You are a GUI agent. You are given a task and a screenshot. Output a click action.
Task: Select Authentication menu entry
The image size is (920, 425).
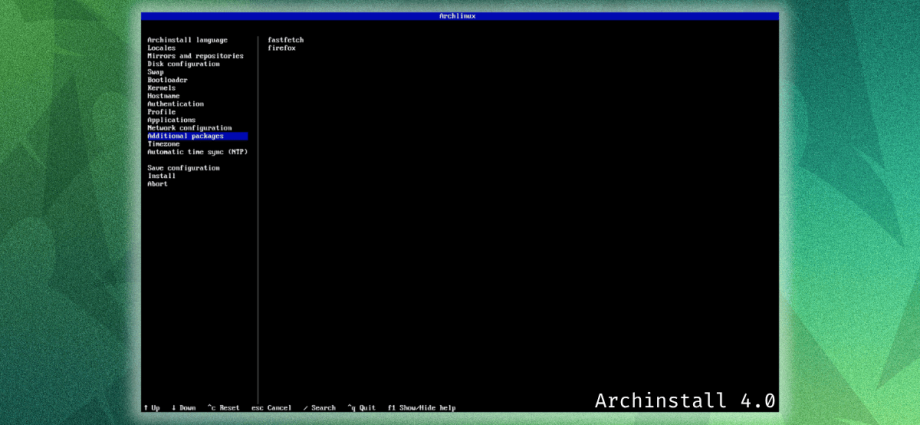coord(175,104)
